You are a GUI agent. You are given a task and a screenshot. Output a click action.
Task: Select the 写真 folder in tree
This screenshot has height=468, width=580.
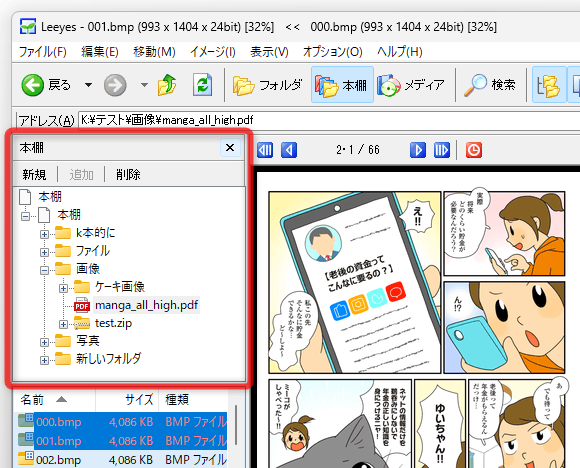coord(88,341)
